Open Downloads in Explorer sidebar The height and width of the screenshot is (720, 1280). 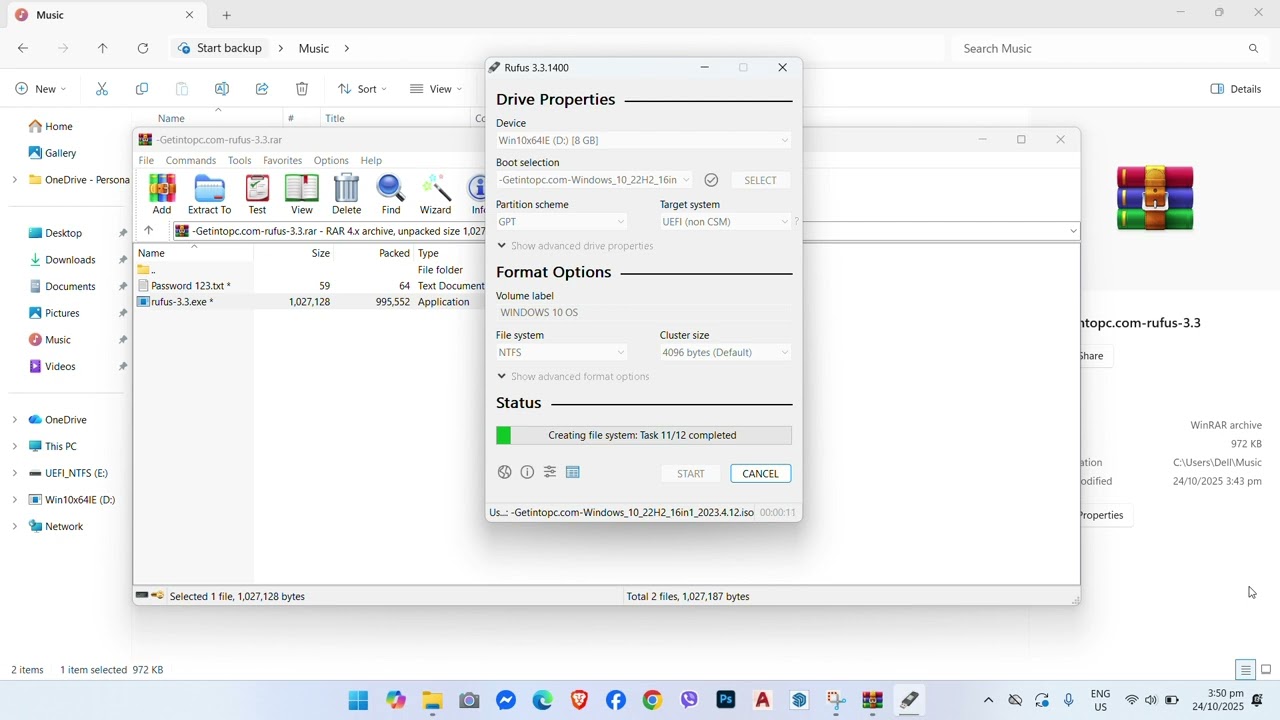point(70,259)
